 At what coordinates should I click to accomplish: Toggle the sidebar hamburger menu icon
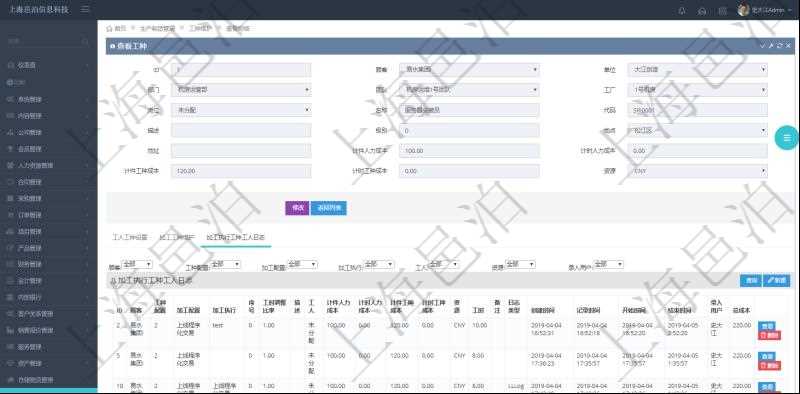85,10
